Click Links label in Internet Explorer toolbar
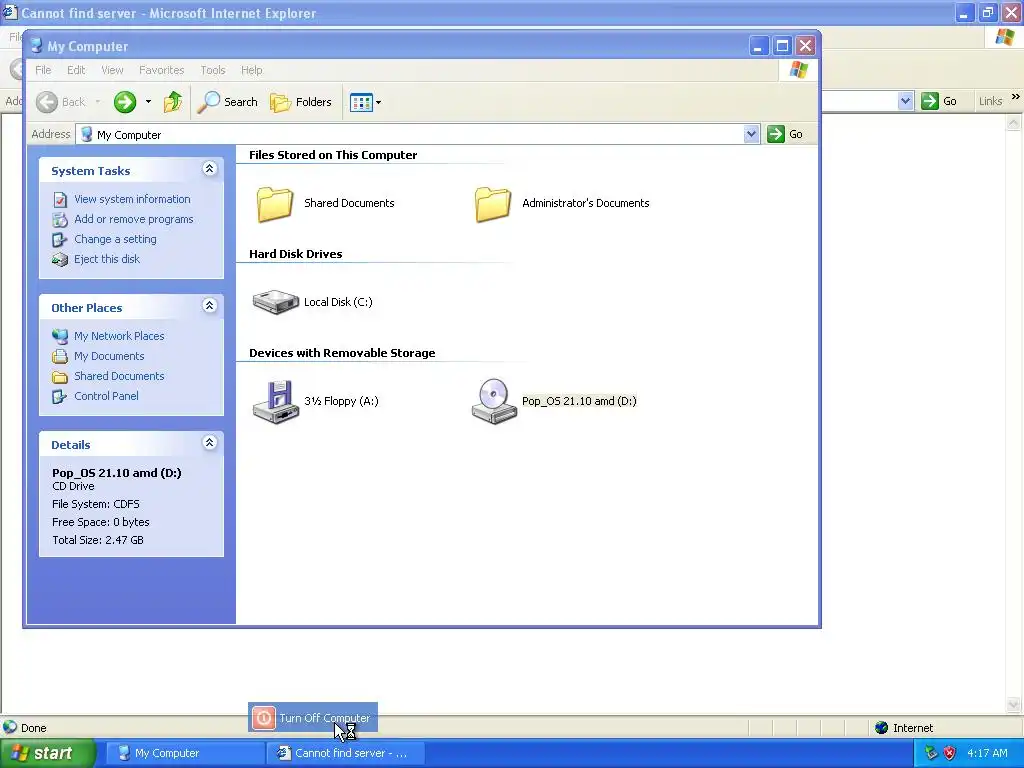This screenshot has width=1024, height=768. (x=990, y=101)
